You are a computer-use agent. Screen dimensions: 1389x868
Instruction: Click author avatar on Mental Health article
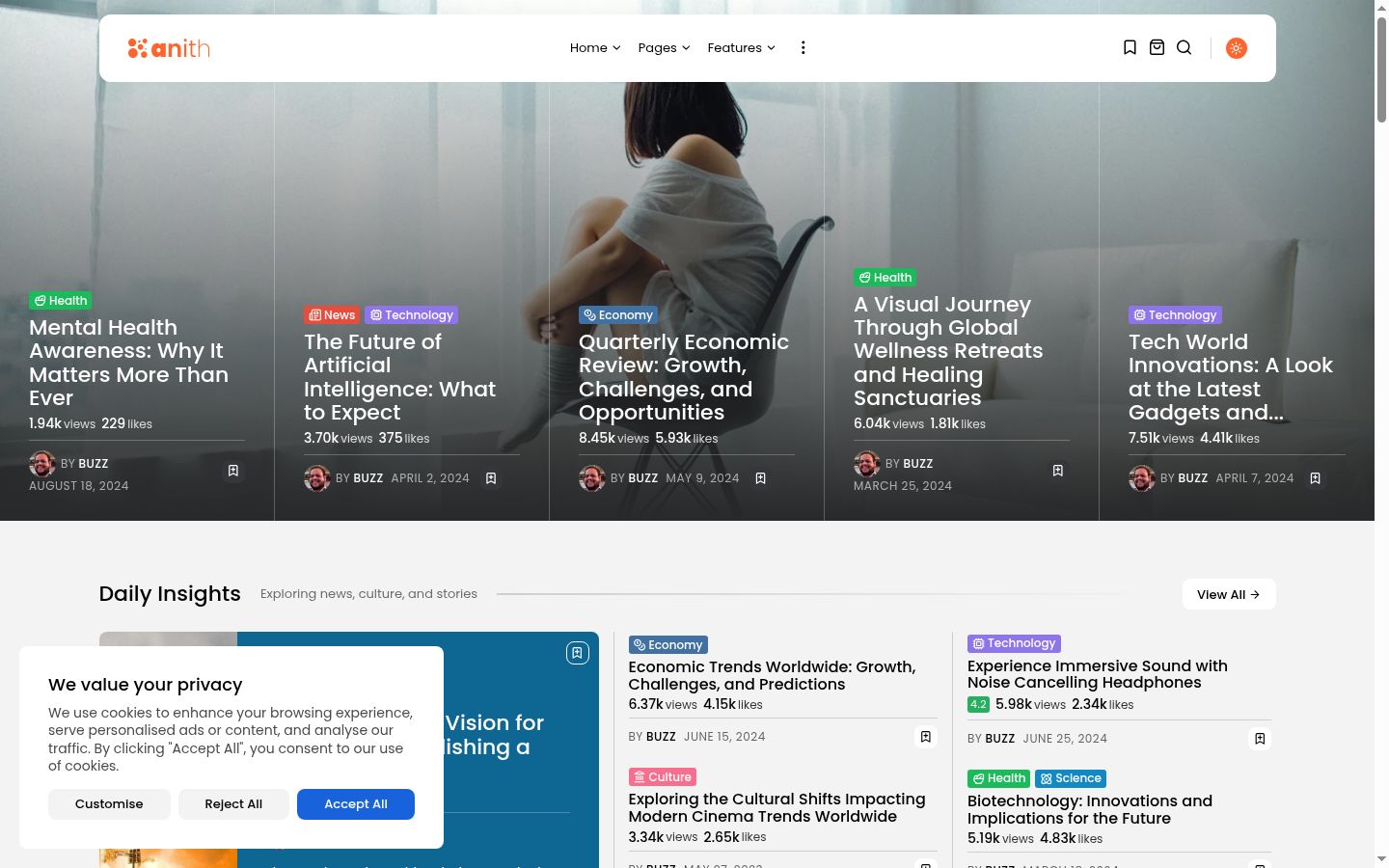pyautogui.click(x=42, y=464)
